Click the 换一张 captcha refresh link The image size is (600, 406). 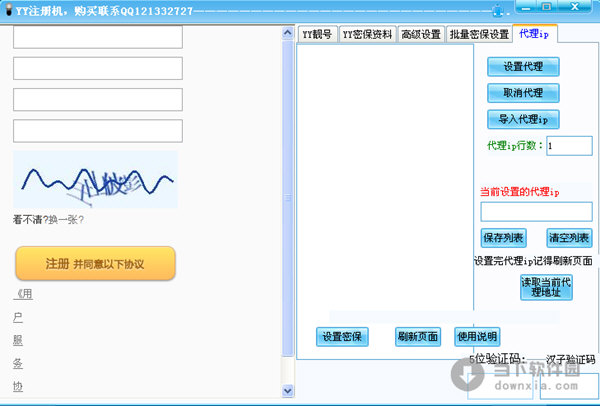click(66, 220)
